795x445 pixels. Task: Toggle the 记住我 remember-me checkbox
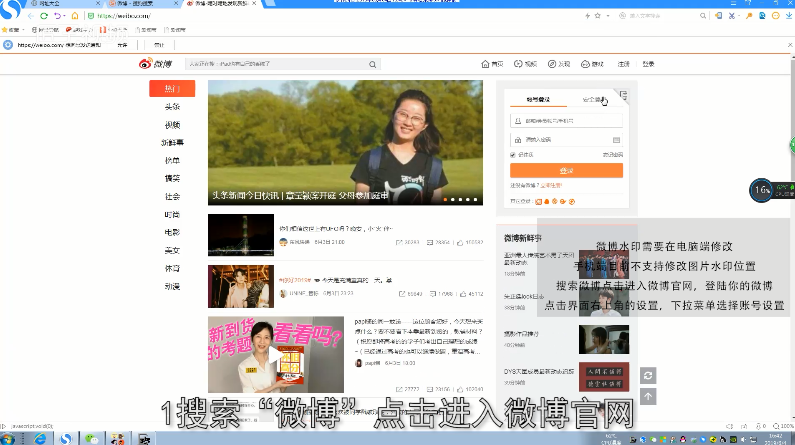pyautogui.click(x=513, y=154)
